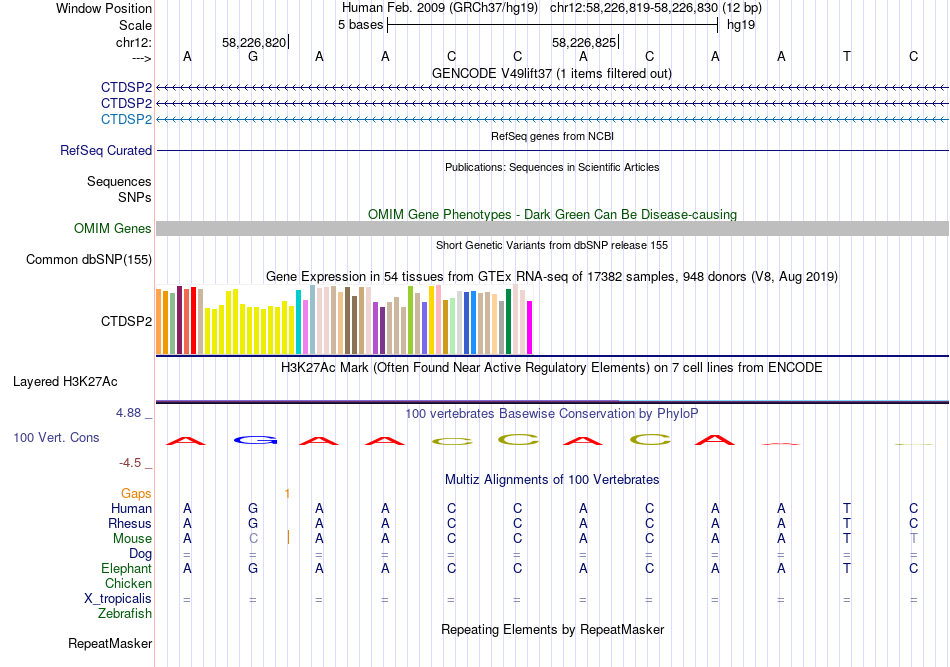Open Multiz Alignments of 100 Vertebrates title

tap(552, 480)
